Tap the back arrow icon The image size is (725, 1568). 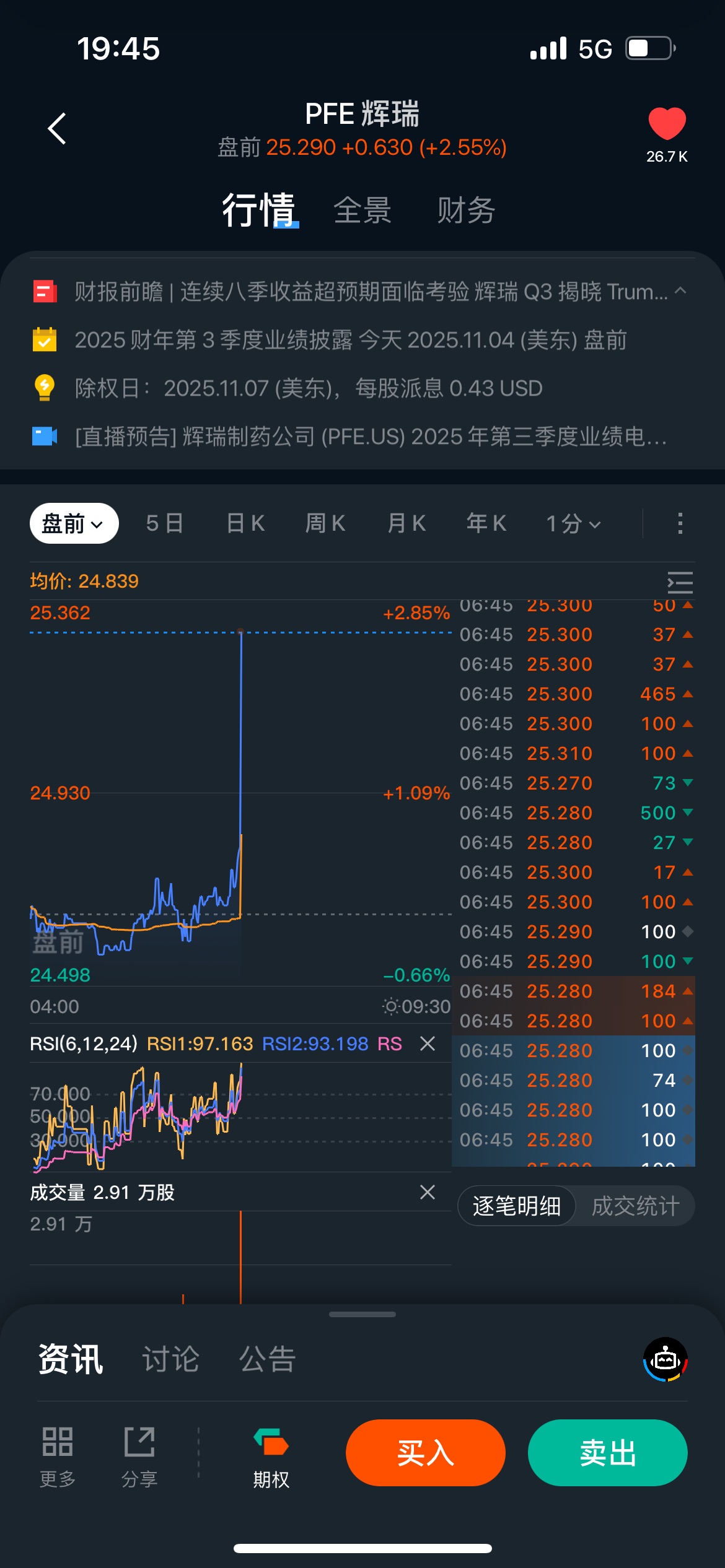[57, 129]
